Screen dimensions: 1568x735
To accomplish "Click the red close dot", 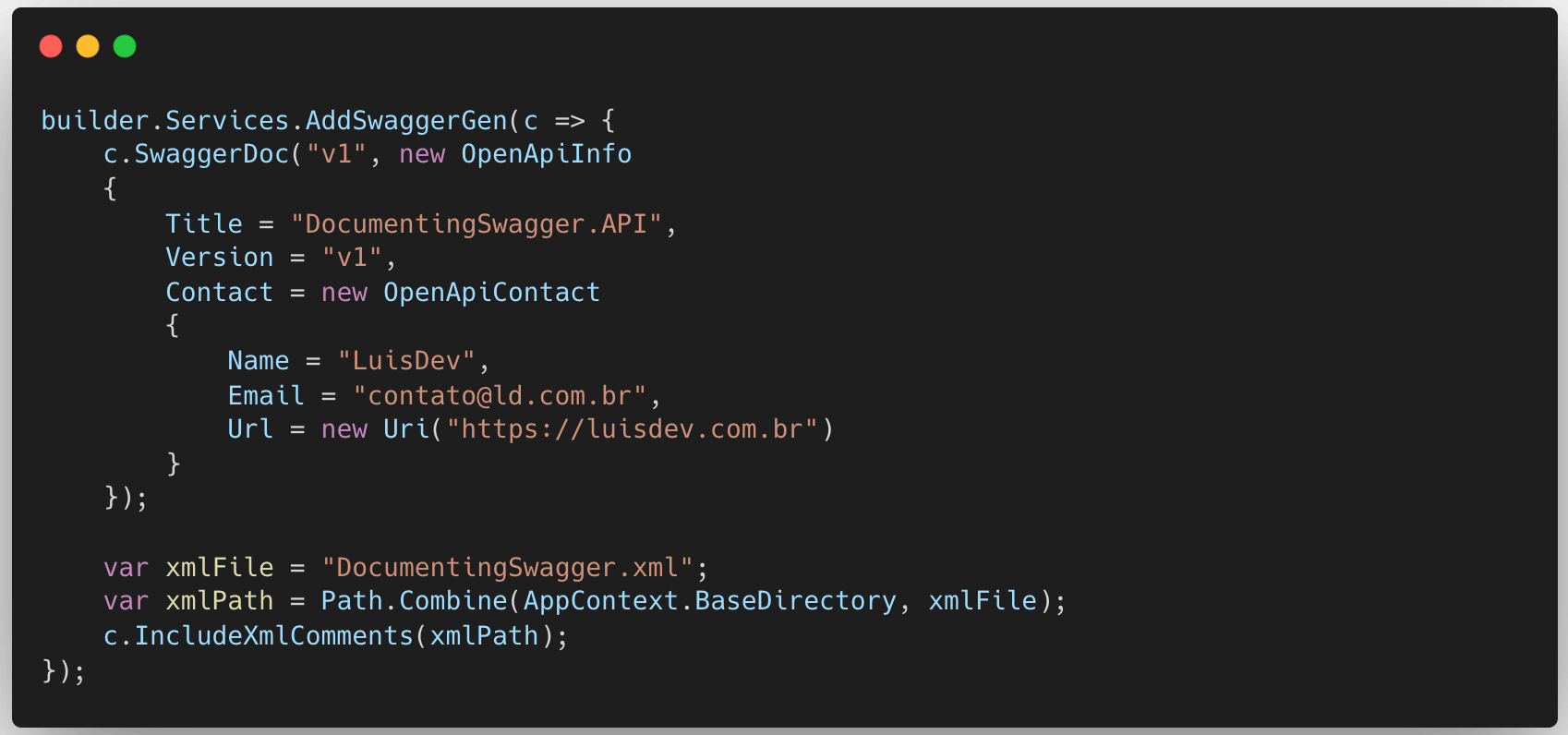I will [51, 46].
